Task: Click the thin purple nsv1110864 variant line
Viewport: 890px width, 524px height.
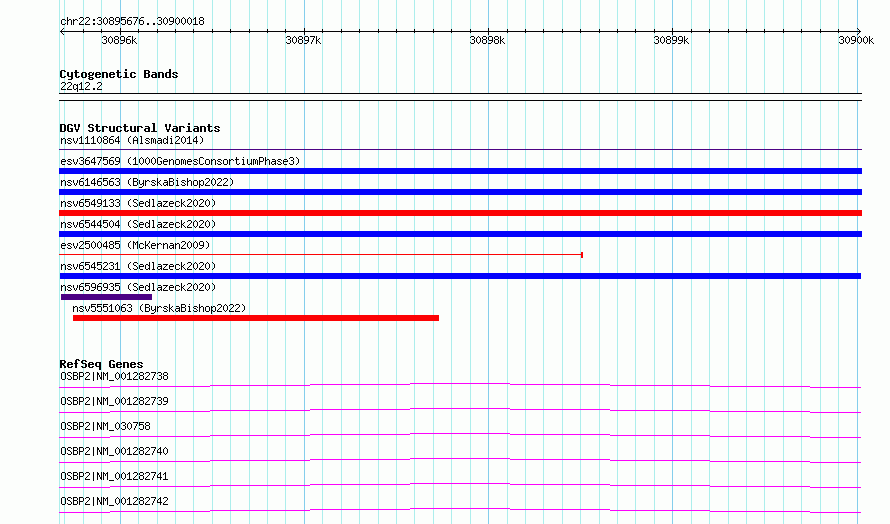Action: 460,149
